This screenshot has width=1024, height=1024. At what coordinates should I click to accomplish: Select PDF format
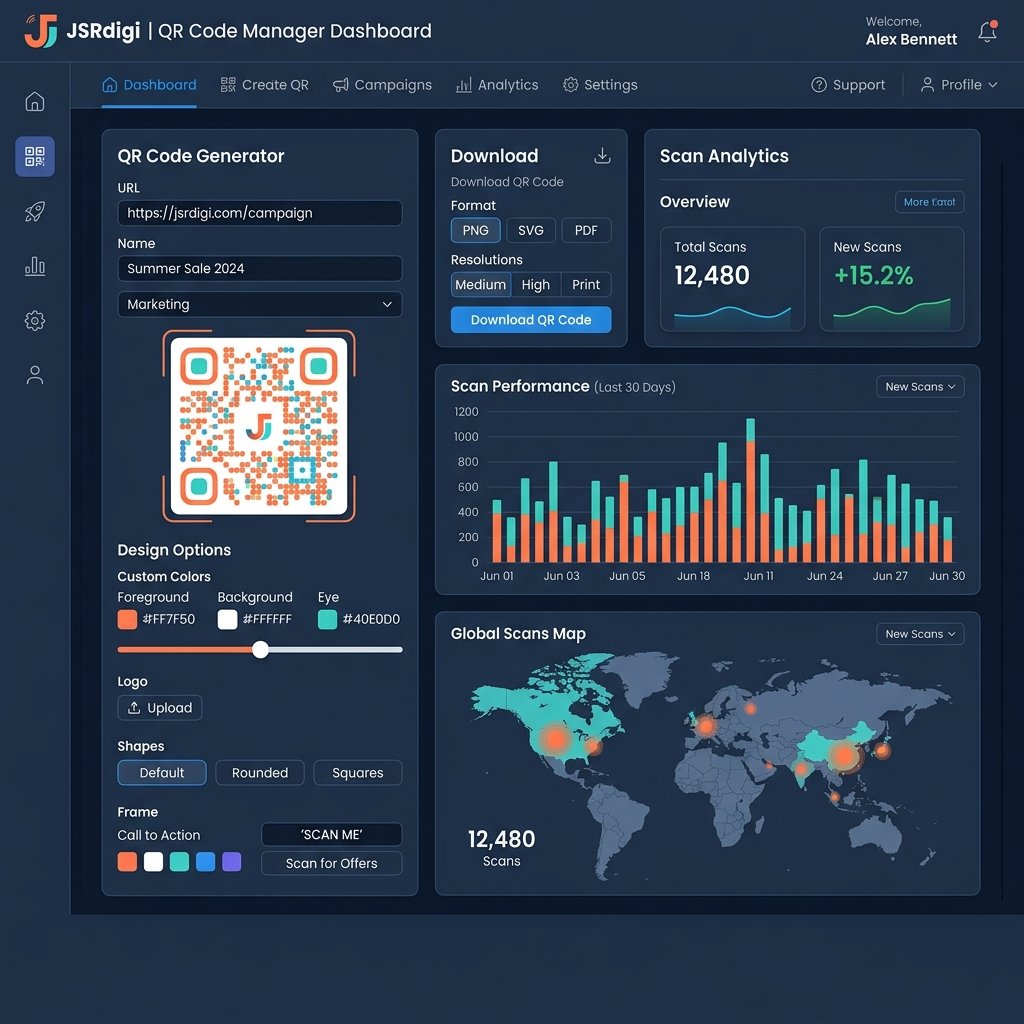pos(586,231)
